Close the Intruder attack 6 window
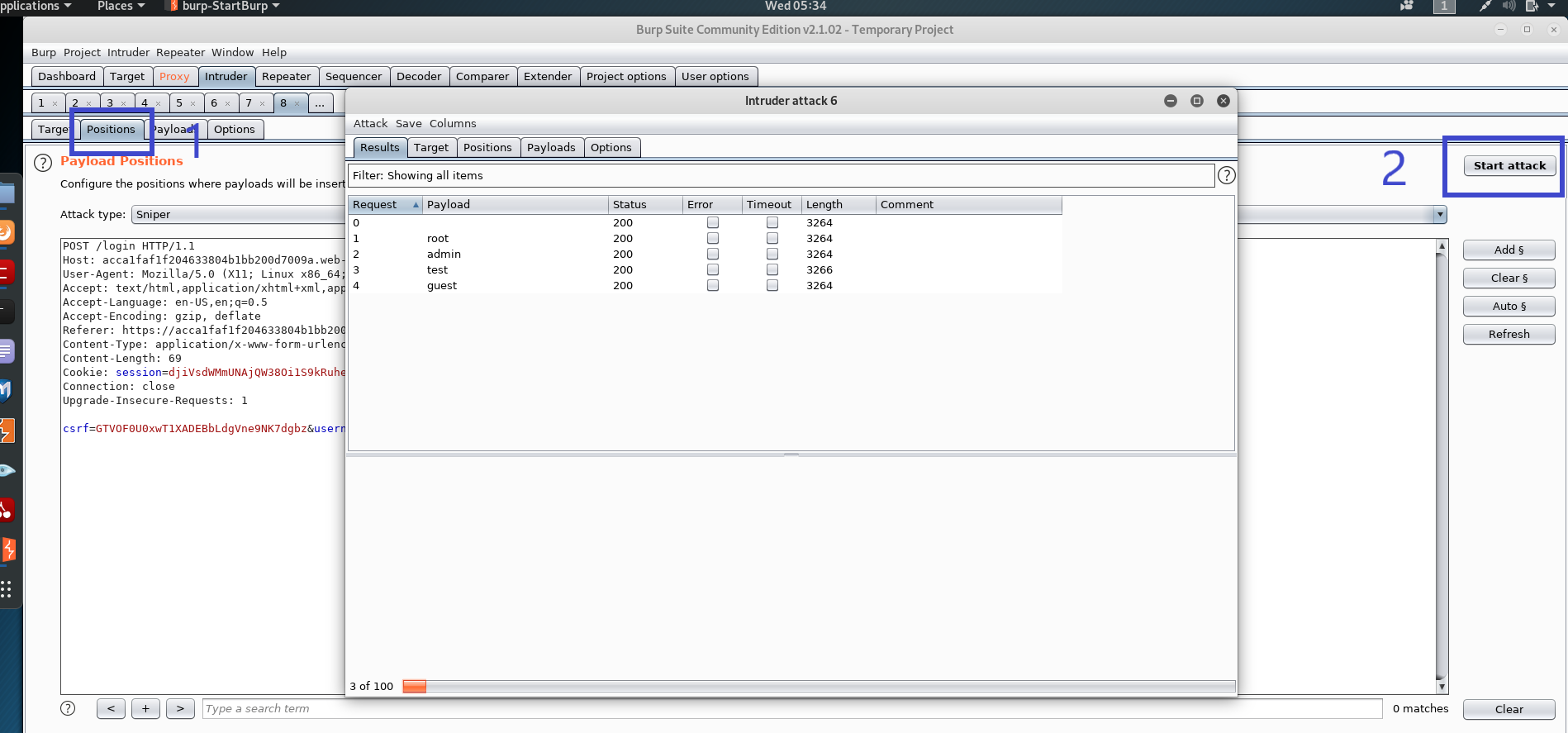Image resolution: width=1568 pixels, height=733 pixels. 1224,101
